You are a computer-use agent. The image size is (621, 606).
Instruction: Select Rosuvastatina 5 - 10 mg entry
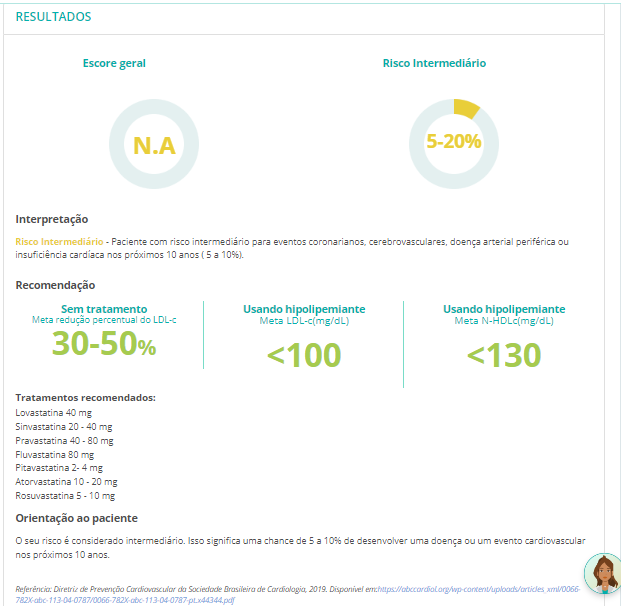(65, 495)
